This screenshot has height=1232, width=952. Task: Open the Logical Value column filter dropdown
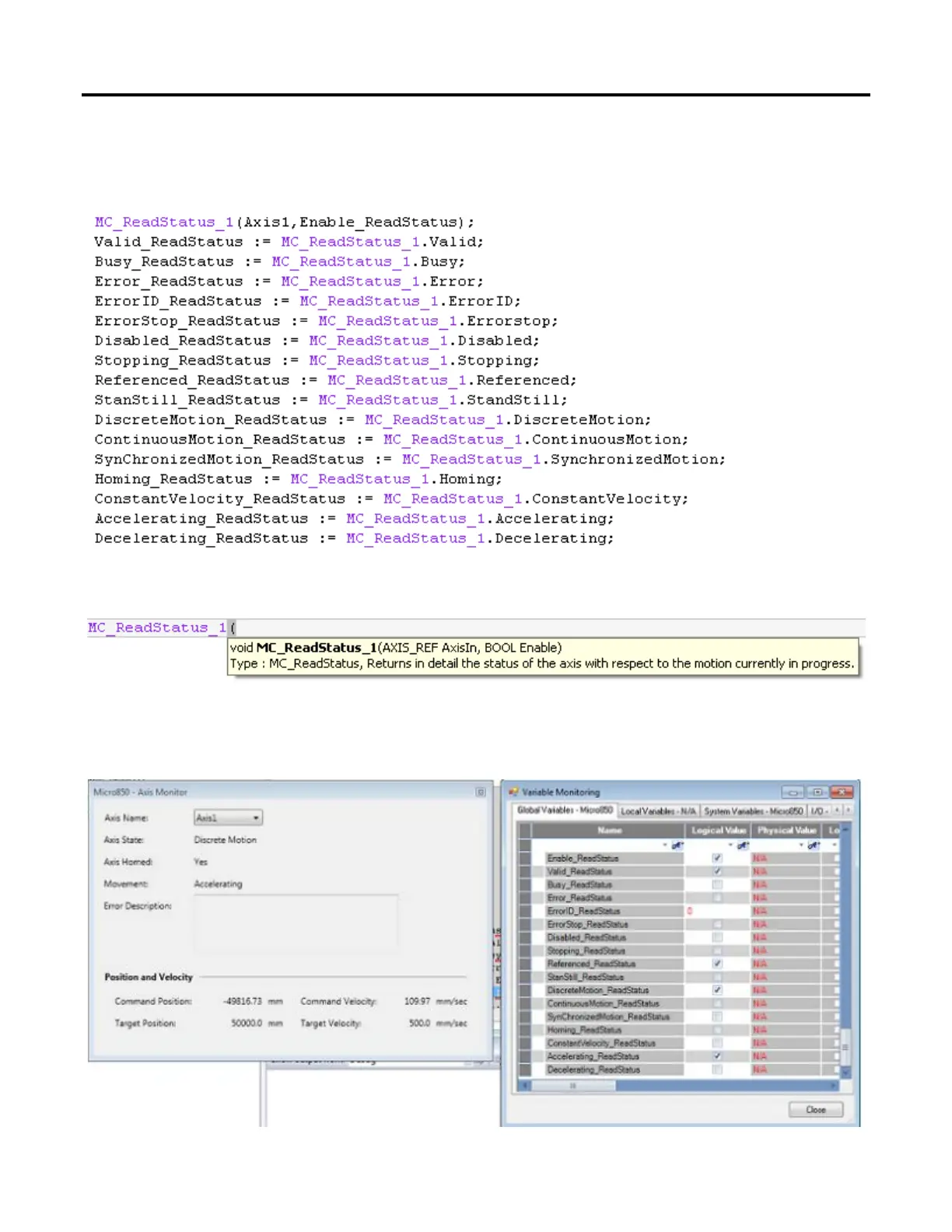click(x=730, y=845)
